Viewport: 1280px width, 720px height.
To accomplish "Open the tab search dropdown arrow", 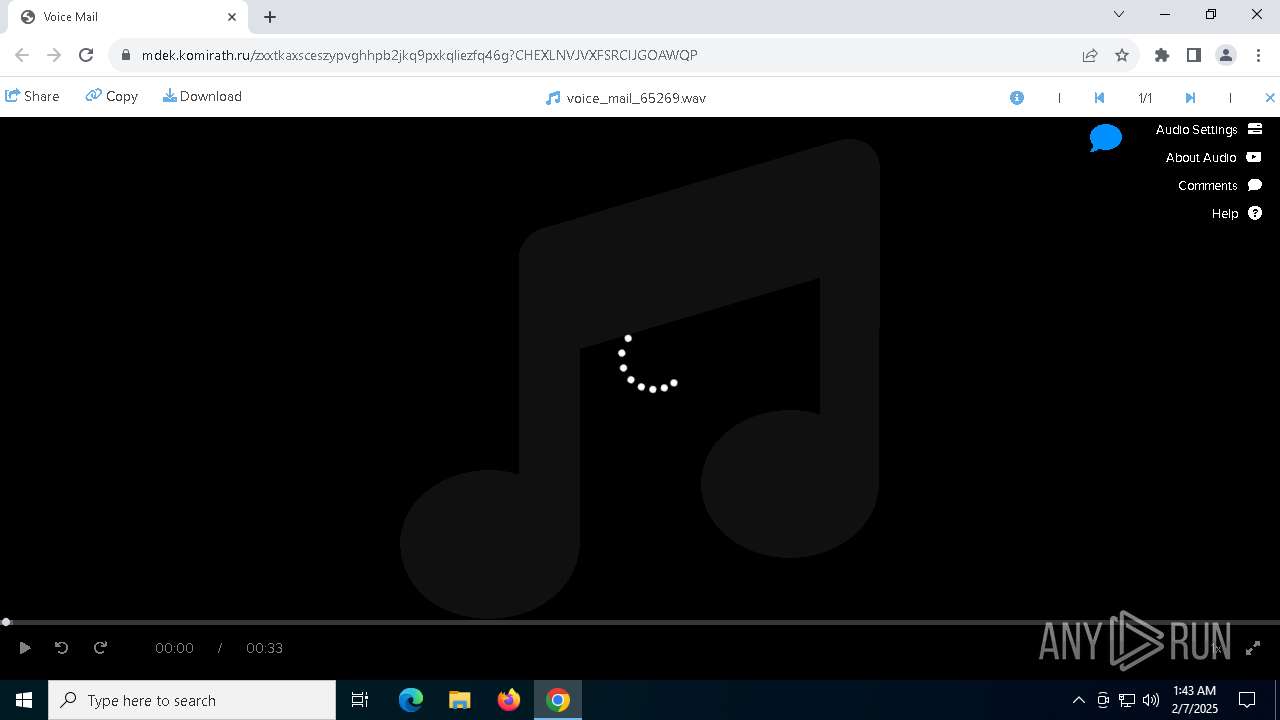I will pos(1119,14).
